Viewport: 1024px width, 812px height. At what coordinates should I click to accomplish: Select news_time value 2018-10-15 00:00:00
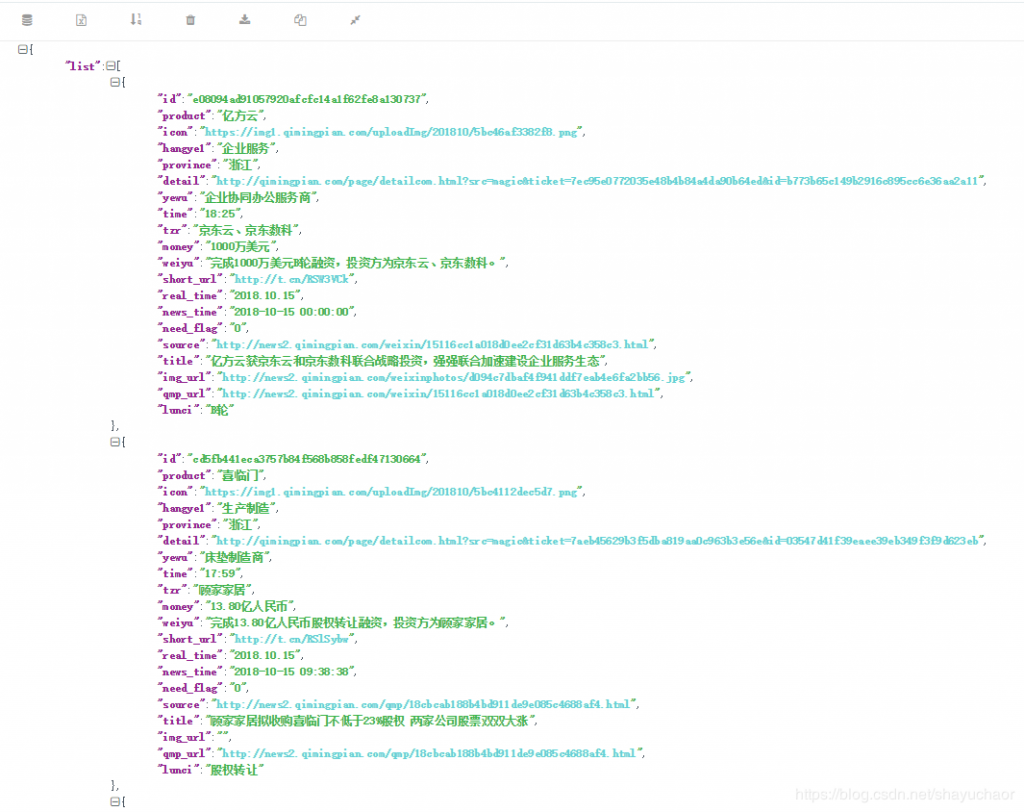[x=291, y=312]
